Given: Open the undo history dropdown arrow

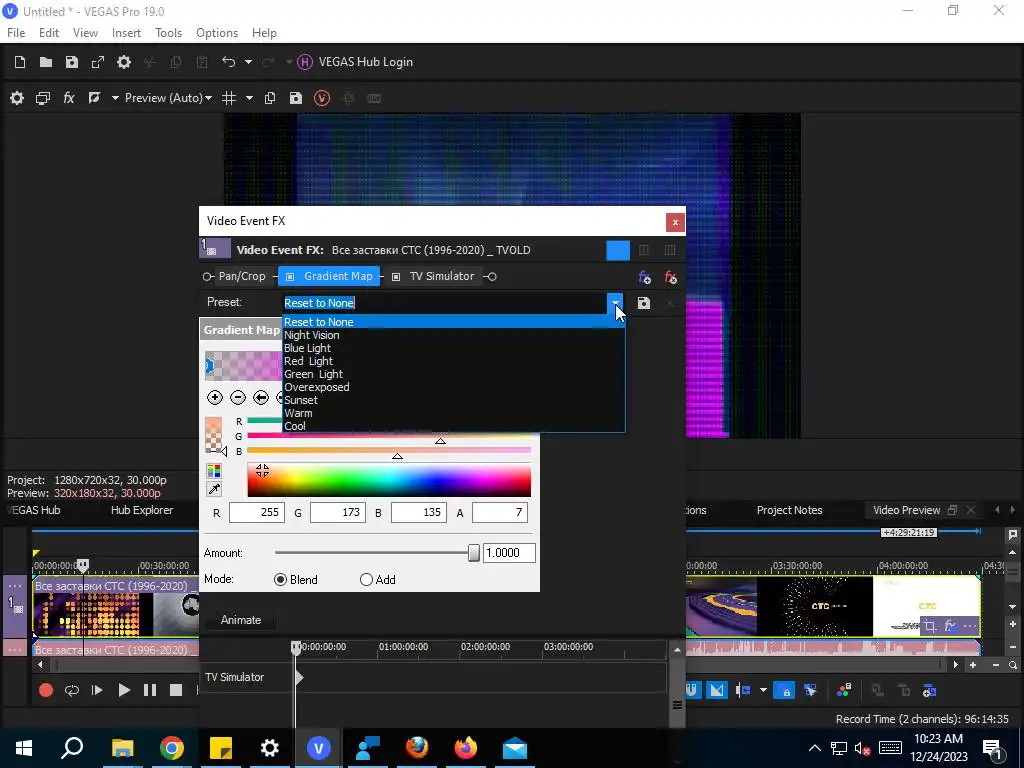Looking at the screenshot, I should tap(248, 62).
